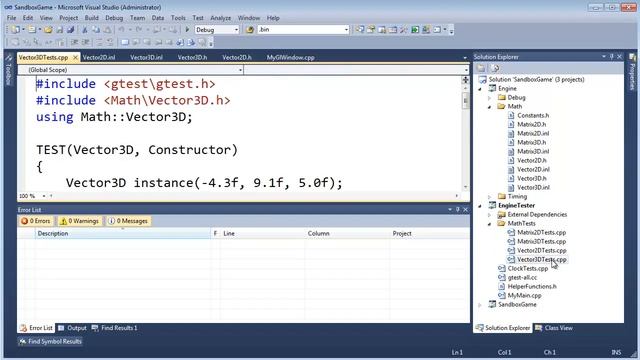Click the Save icon in toolbar

60,30
